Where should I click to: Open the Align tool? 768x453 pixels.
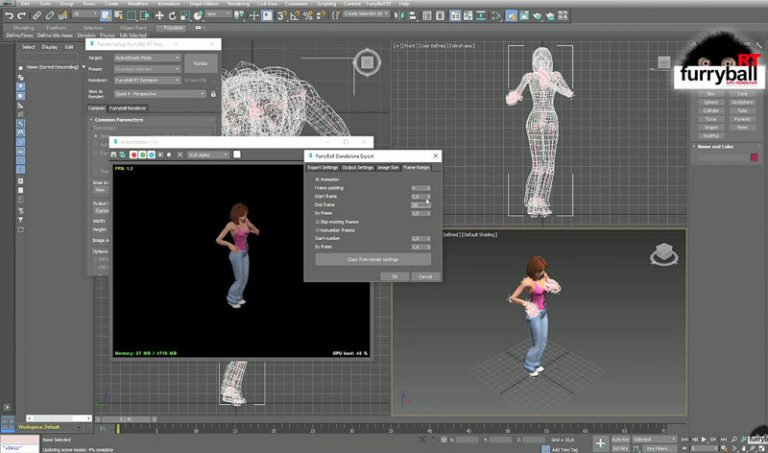[x=412, y=16]
